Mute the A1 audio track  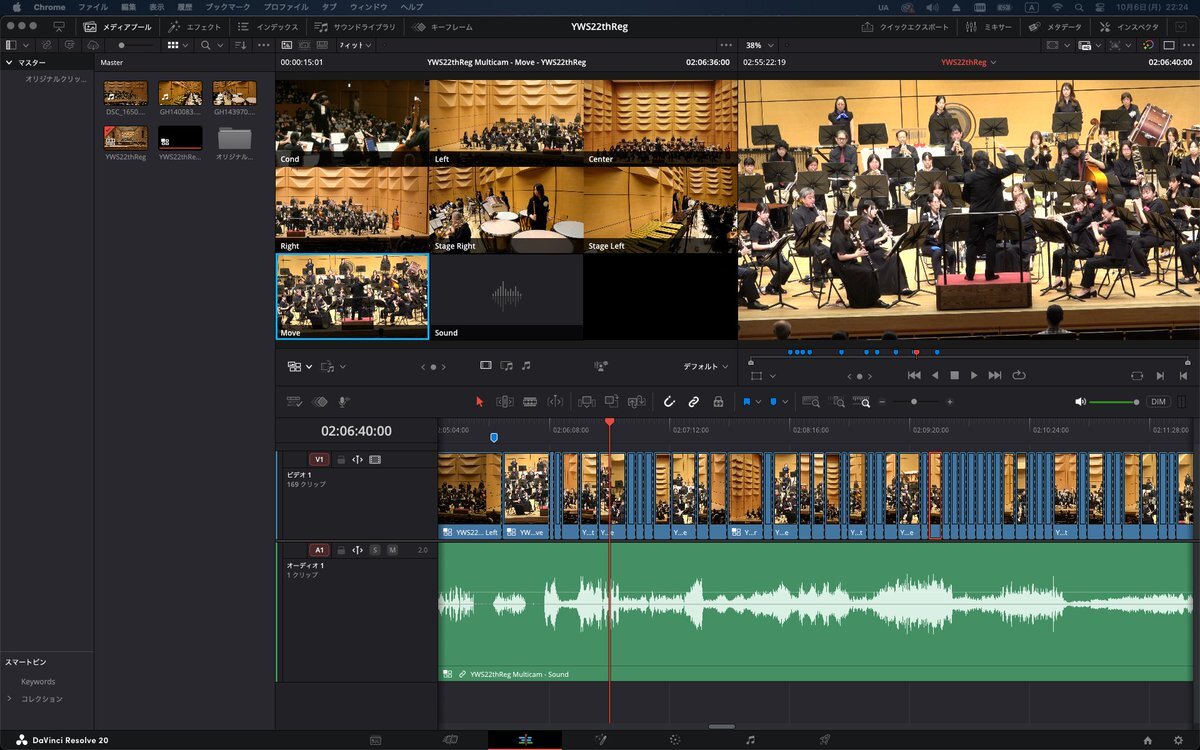(x=392, y=550)
